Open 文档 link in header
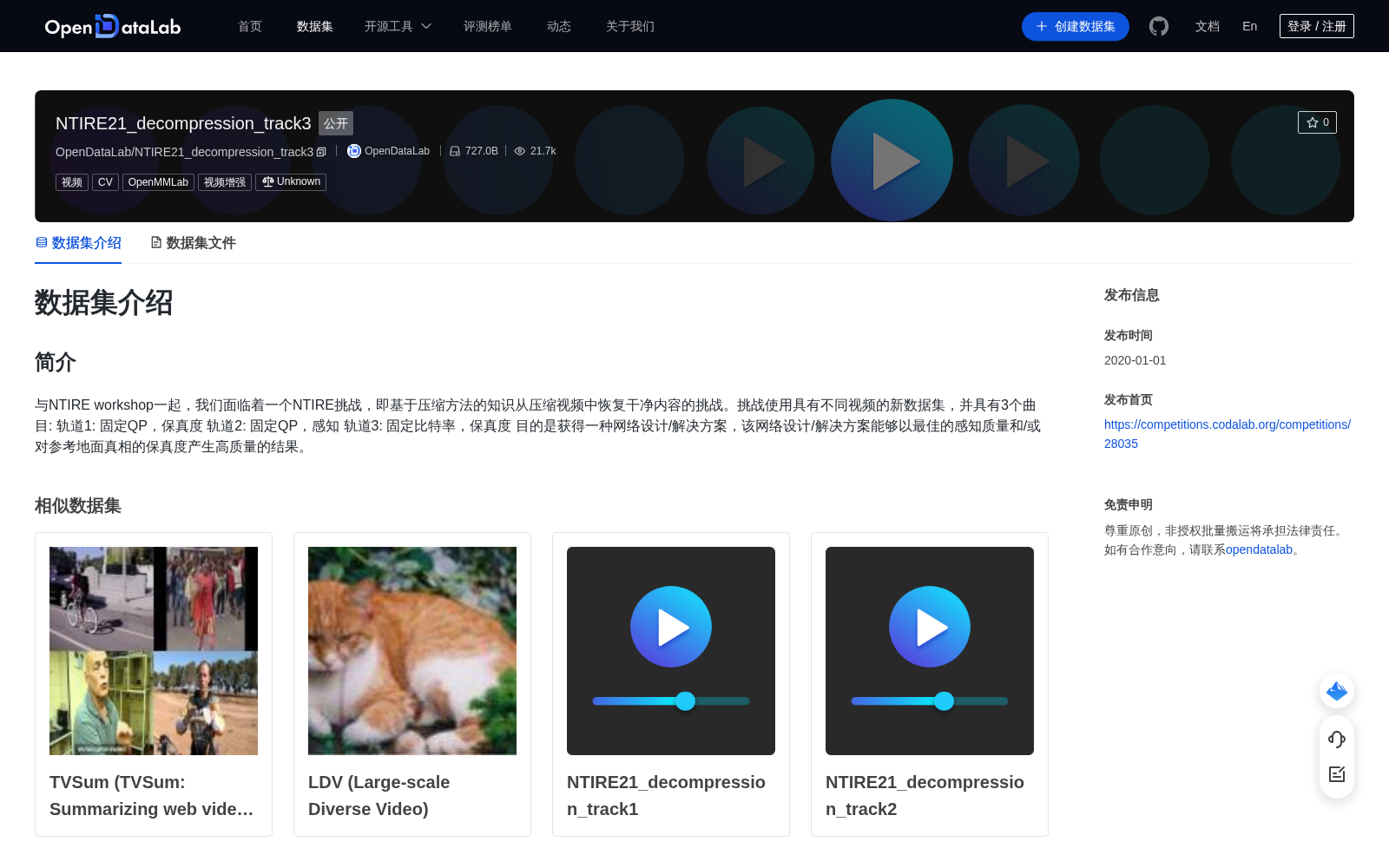Image resolution: width=1389 pixels, height=868 pixels. (x=1208, y=26)
